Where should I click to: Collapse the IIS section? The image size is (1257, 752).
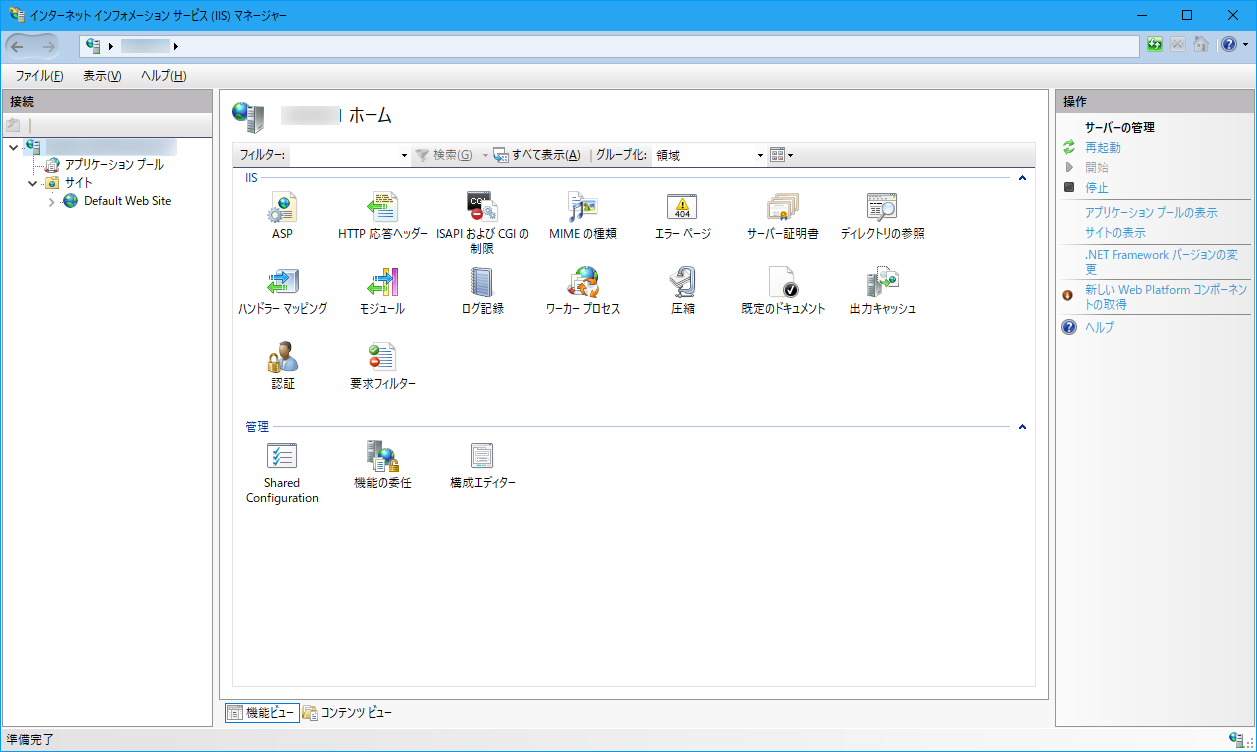pos(1021,177)
